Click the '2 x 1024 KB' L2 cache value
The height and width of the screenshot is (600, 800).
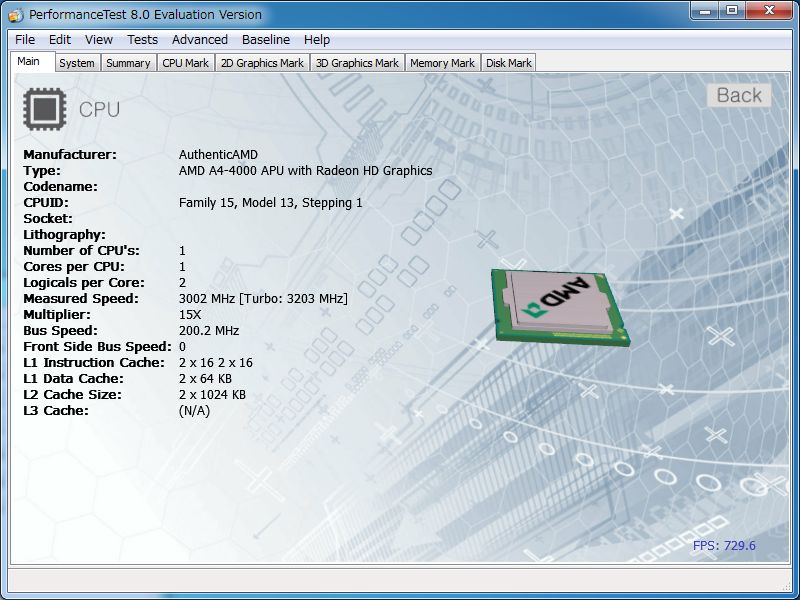click(212, 395)
